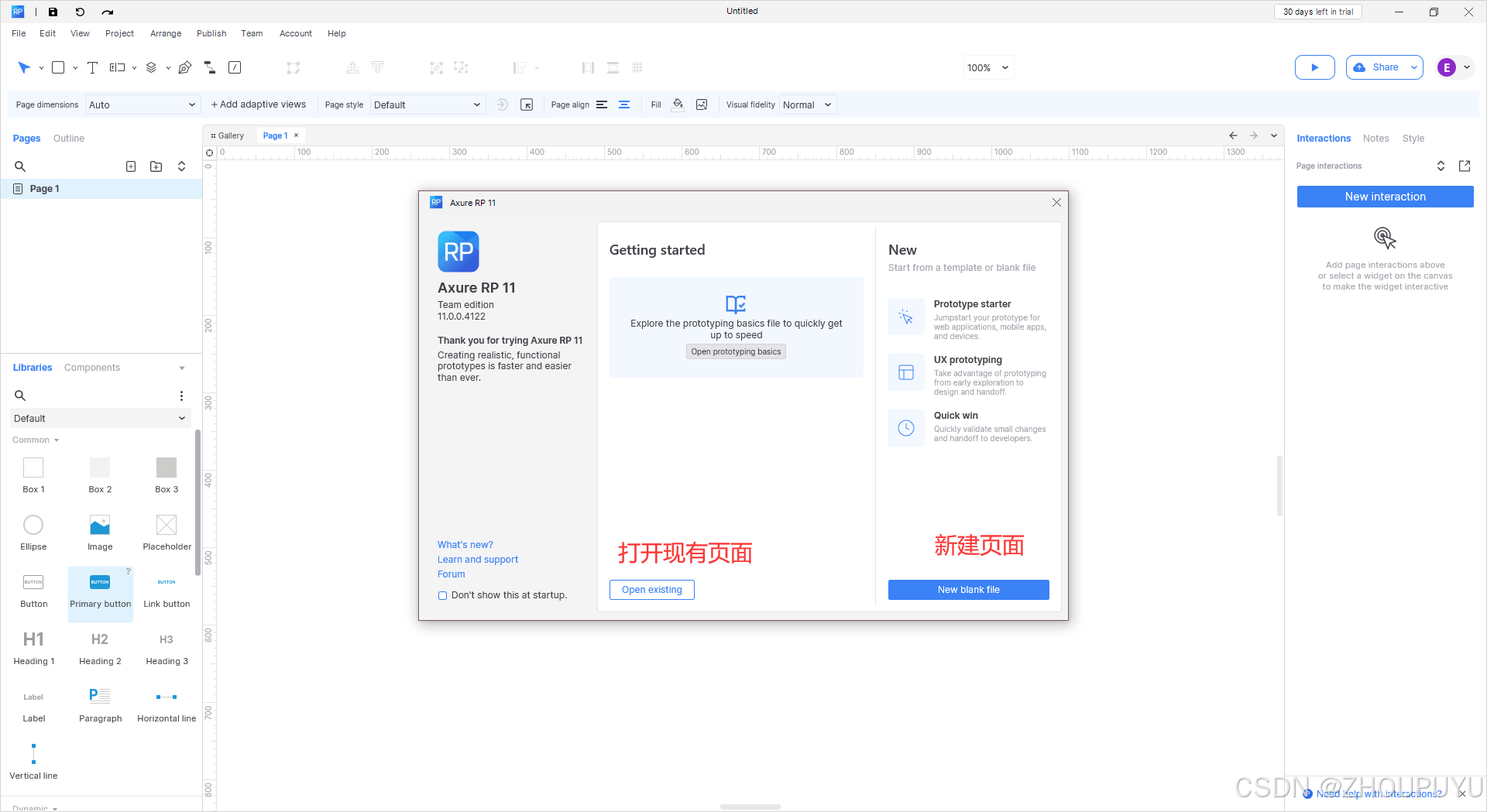Viewport: 1487px width, 812px height.
Task: Close the Page 1 tab
Action: 296,135
